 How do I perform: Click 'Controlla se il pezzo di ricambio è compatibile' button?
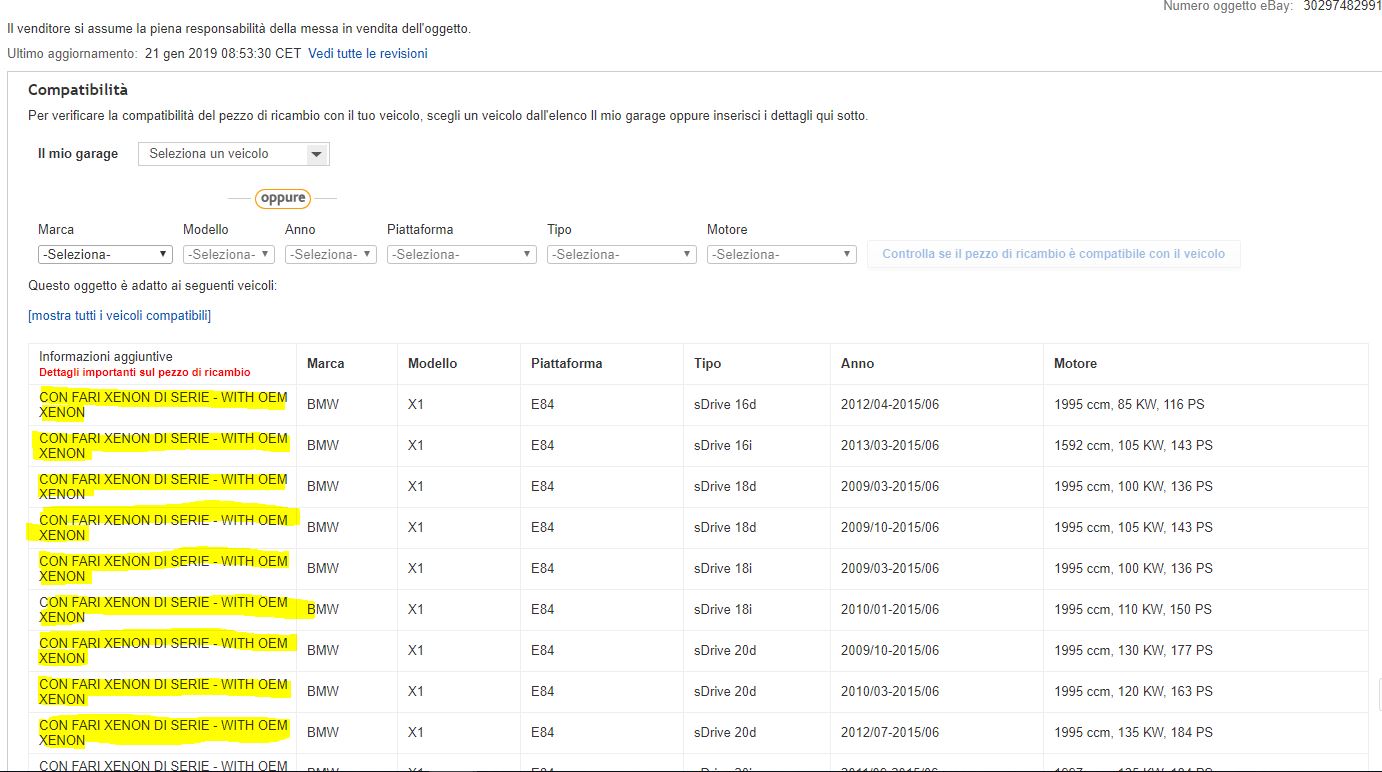tap(1053, 254)
